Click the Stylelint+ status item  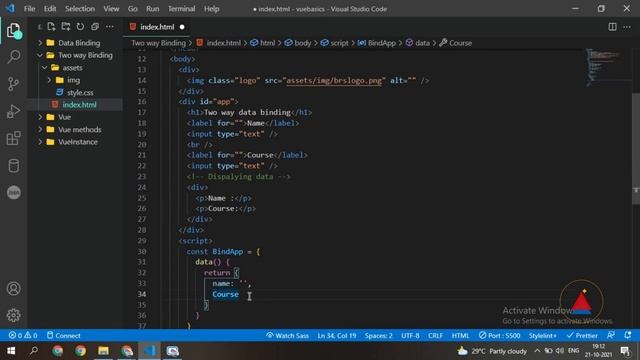coord(542,336)
